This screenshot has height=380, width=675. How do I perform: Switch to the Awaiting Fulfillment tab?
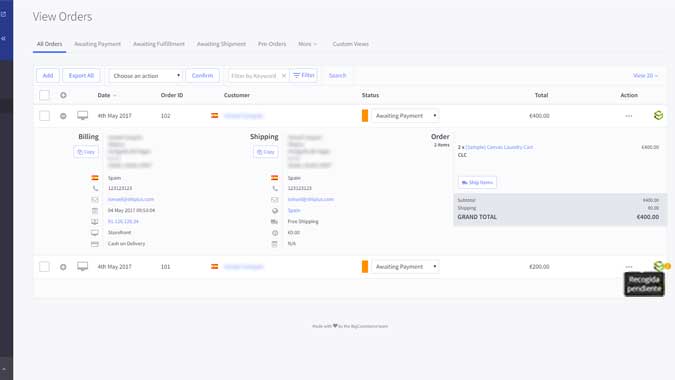(x=159, y=44)
